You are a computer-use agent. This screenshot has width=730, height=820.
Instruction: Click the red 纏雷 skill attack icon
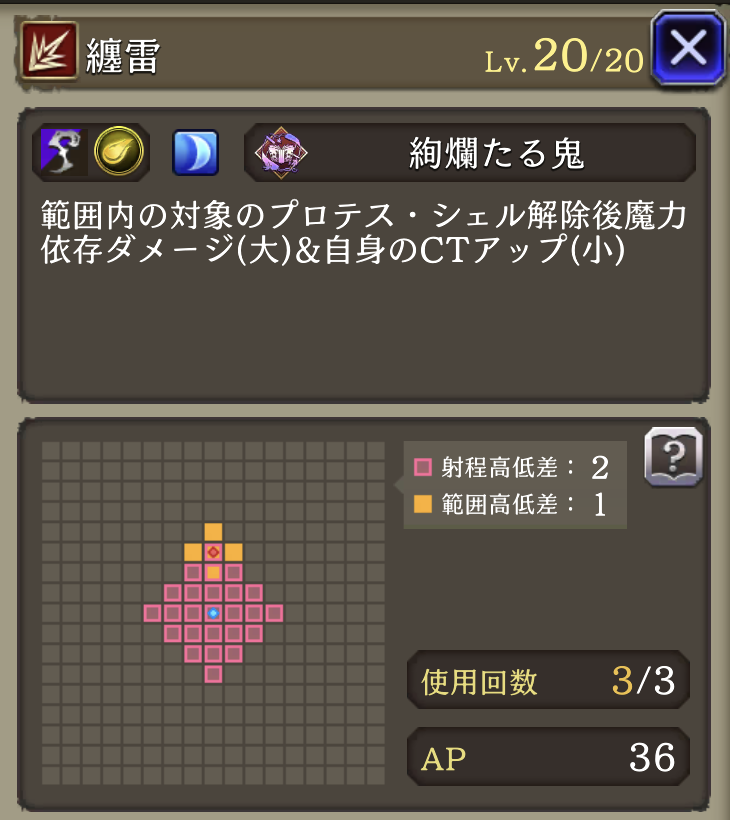point(49,51)
